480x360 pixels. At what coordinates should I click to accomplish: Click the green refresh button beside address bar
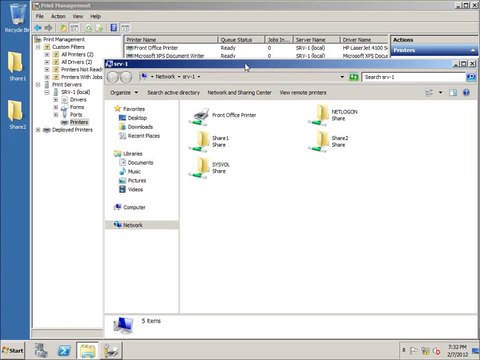coord(354,77)
